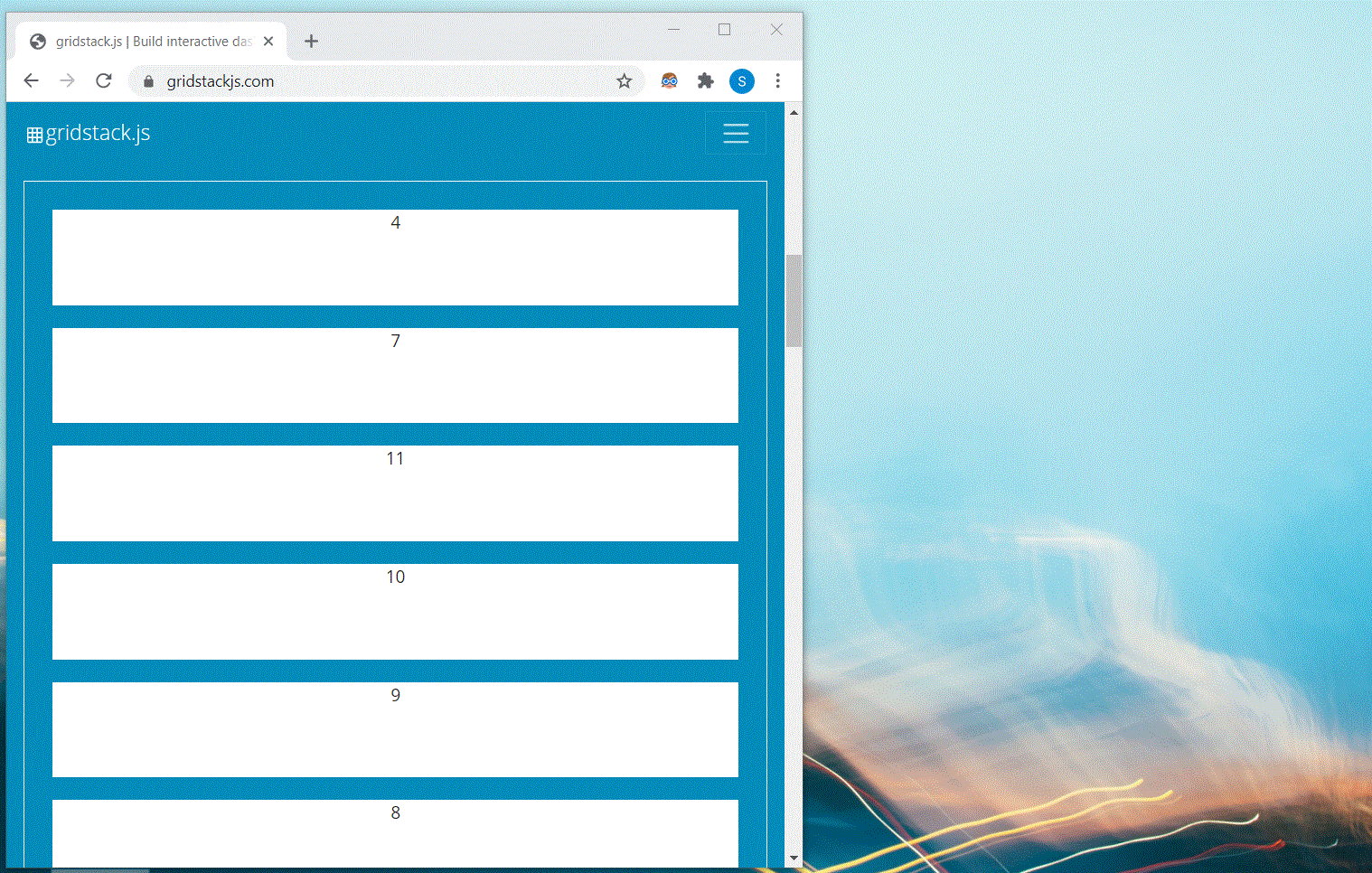This screenshot has width=1372, height=873.
Task: Click the gridstack.js brand logo link
Action: coord(89,133)
